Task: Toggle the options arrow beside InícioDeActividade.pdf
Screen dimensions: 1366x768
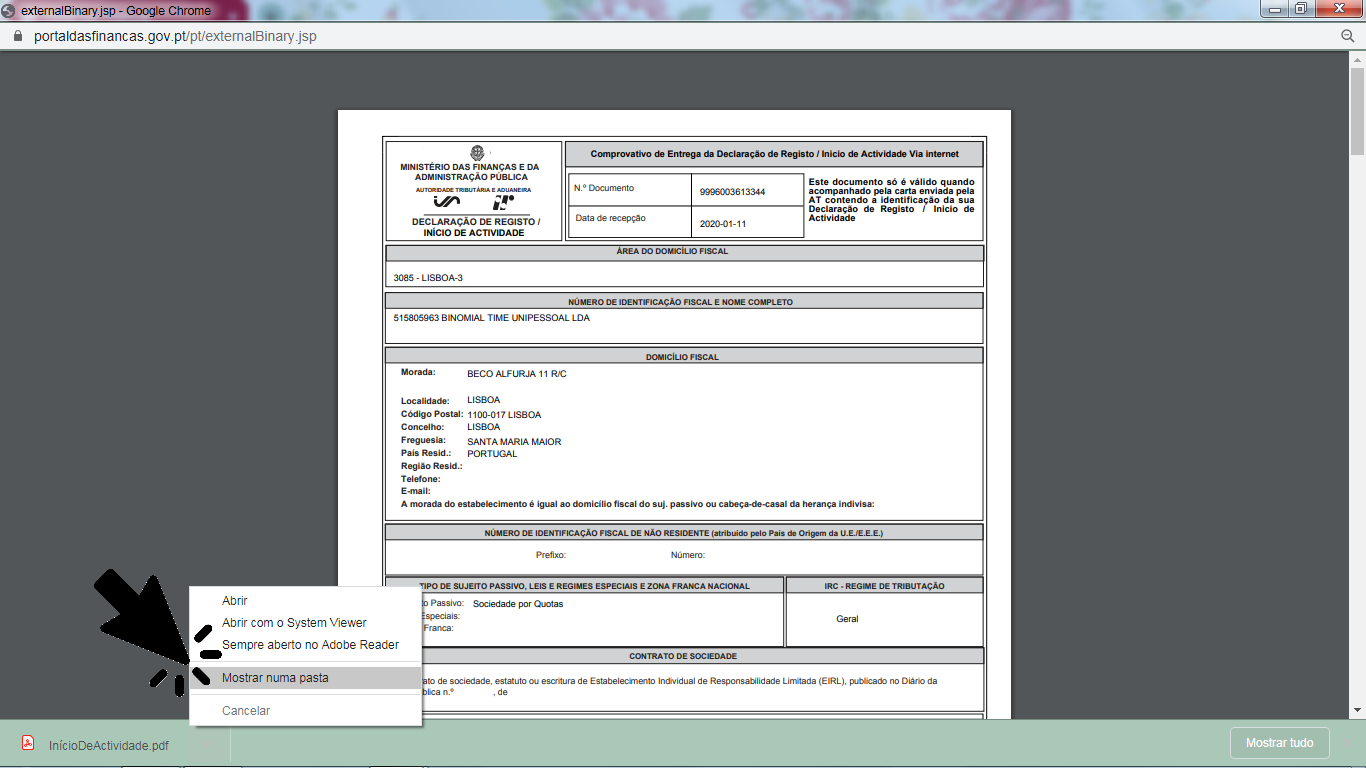Action: click(x=209, y=744)
